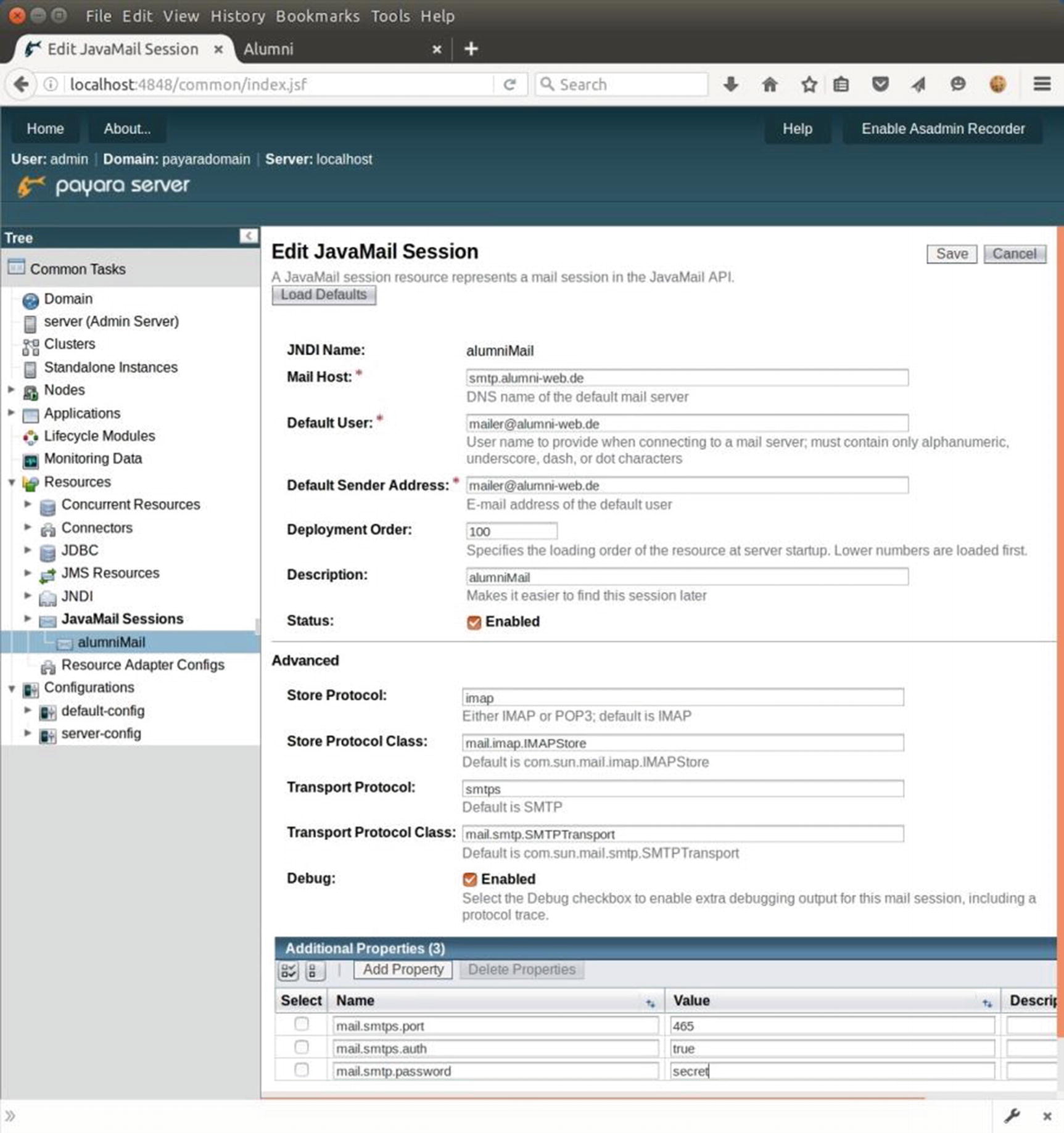The width and height of the screenshot is (1064, 1133).
Task: Click the Lifecycle Modules icon
Action: [30, 437]
